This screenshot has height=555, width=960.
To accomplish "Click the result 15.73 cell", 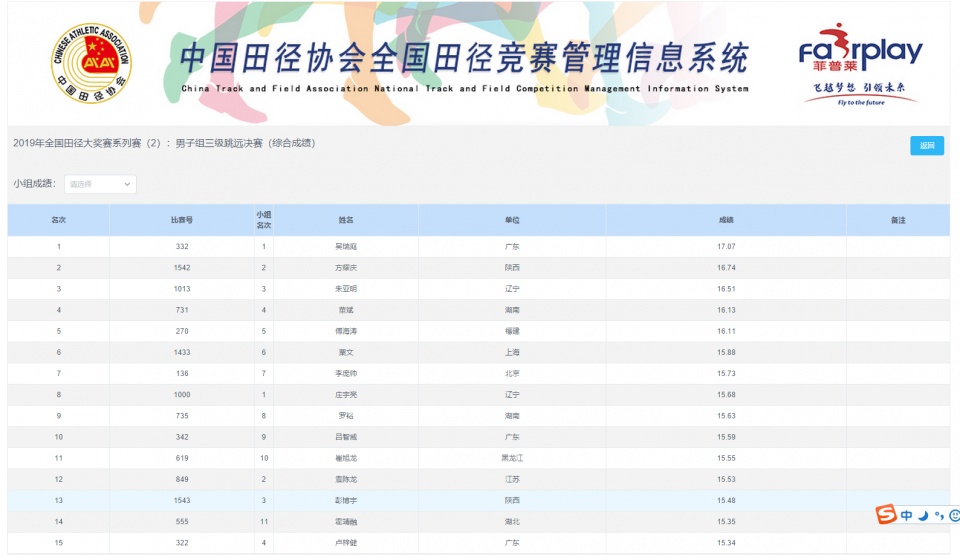I will pyautogui.click(x=726, y=373).
